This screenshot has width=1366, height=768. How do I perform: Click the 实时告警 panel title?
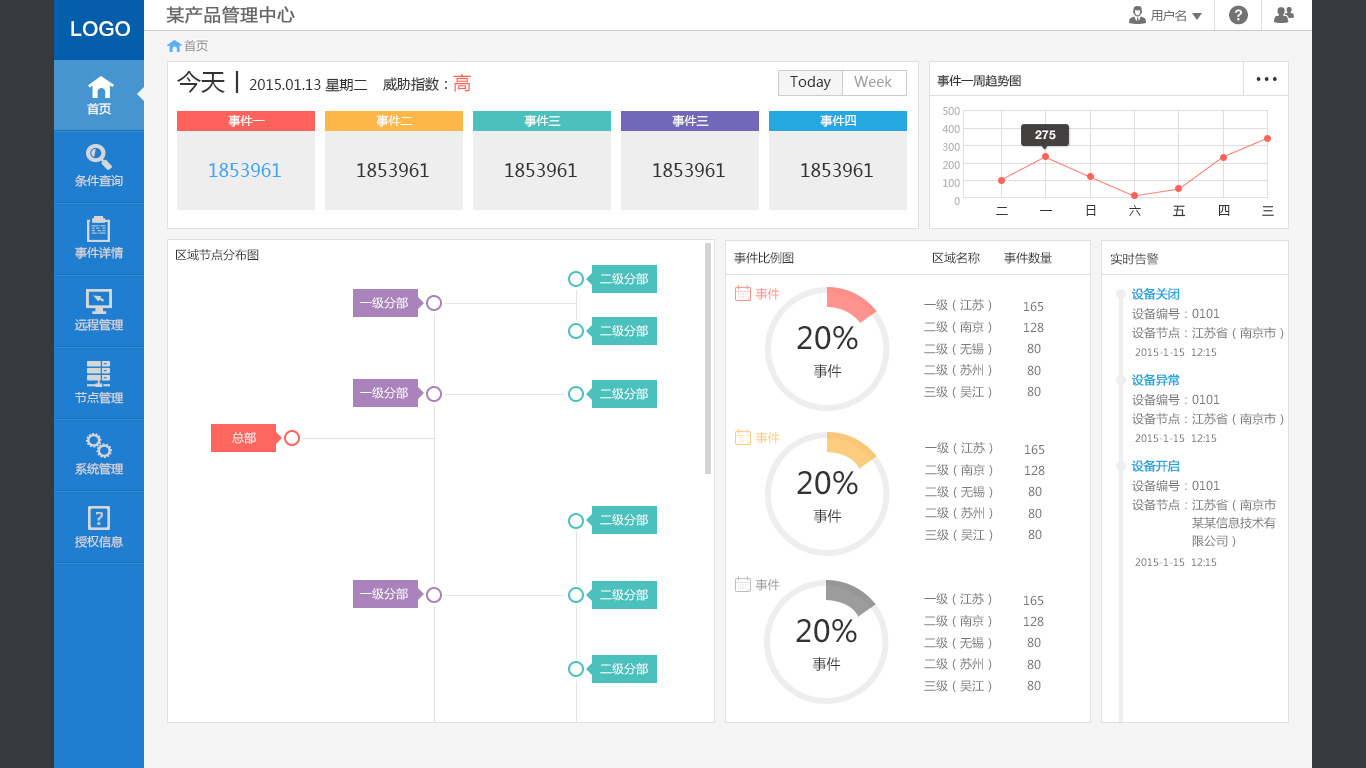coord(1134,259)
